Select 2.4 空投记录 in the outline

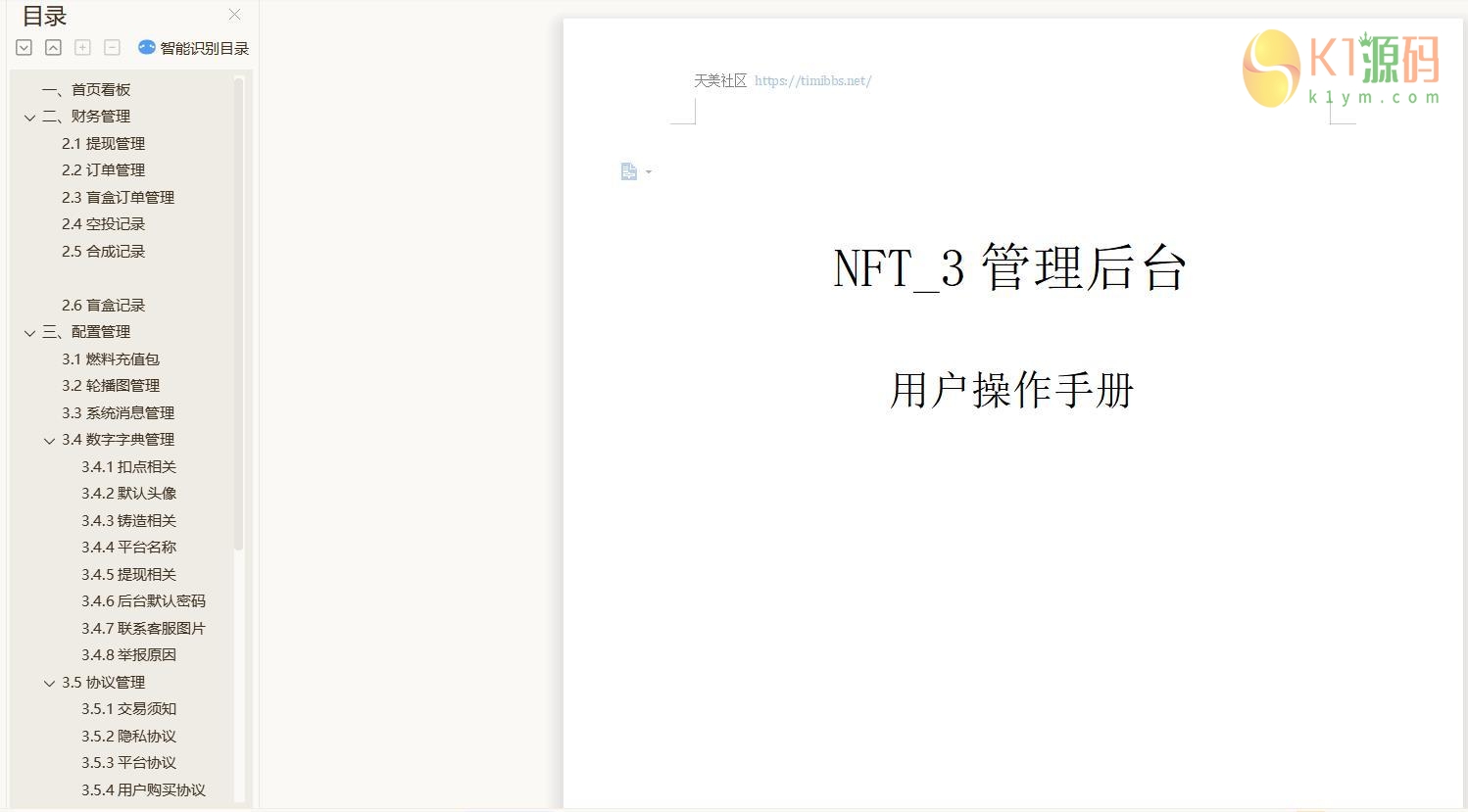tap(103, 224)
